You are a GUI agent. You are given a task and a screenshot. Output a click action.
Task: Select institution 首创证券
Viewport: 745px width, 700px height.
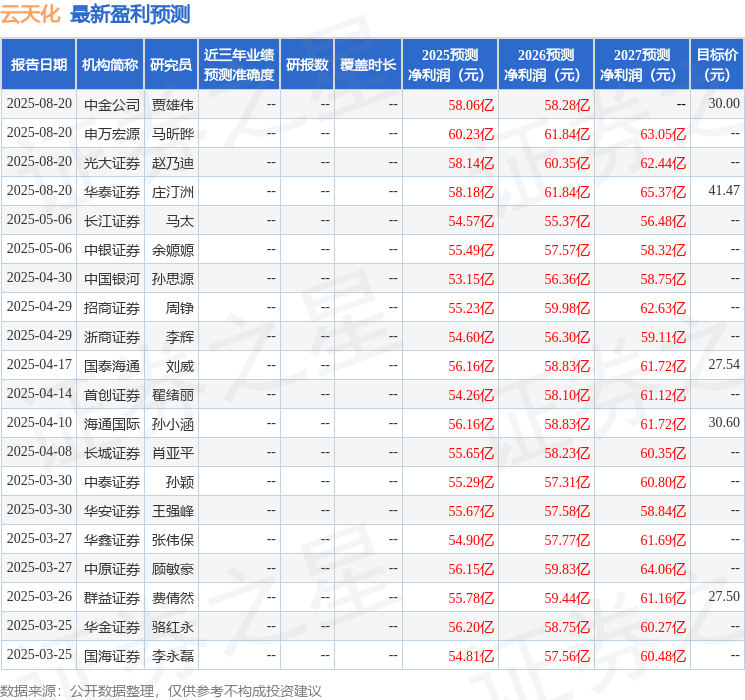click(x=112, y=394)
